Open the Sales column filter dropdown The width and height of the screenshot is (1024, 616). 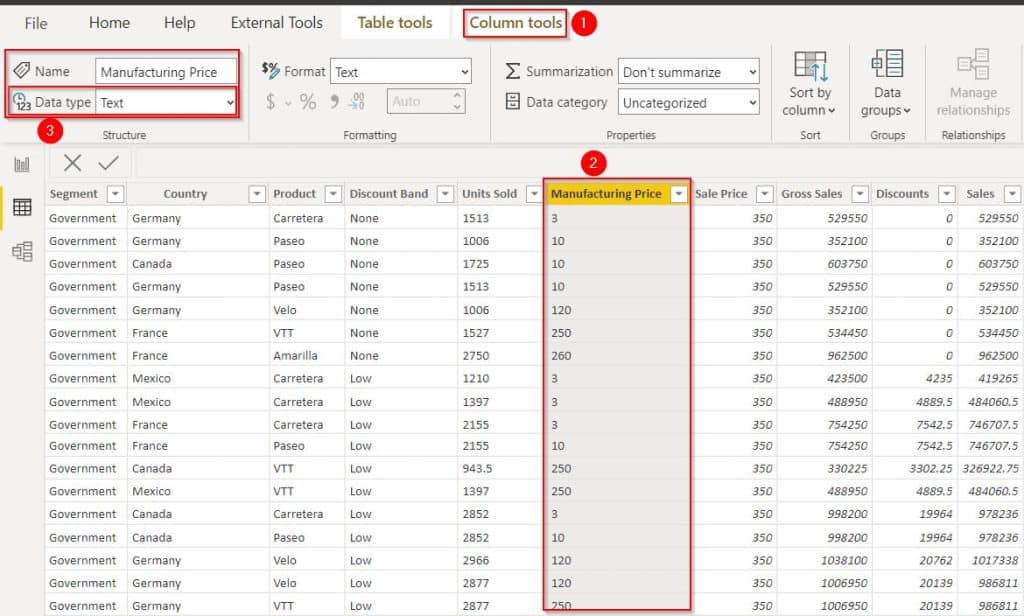(x=1012, y=194)
